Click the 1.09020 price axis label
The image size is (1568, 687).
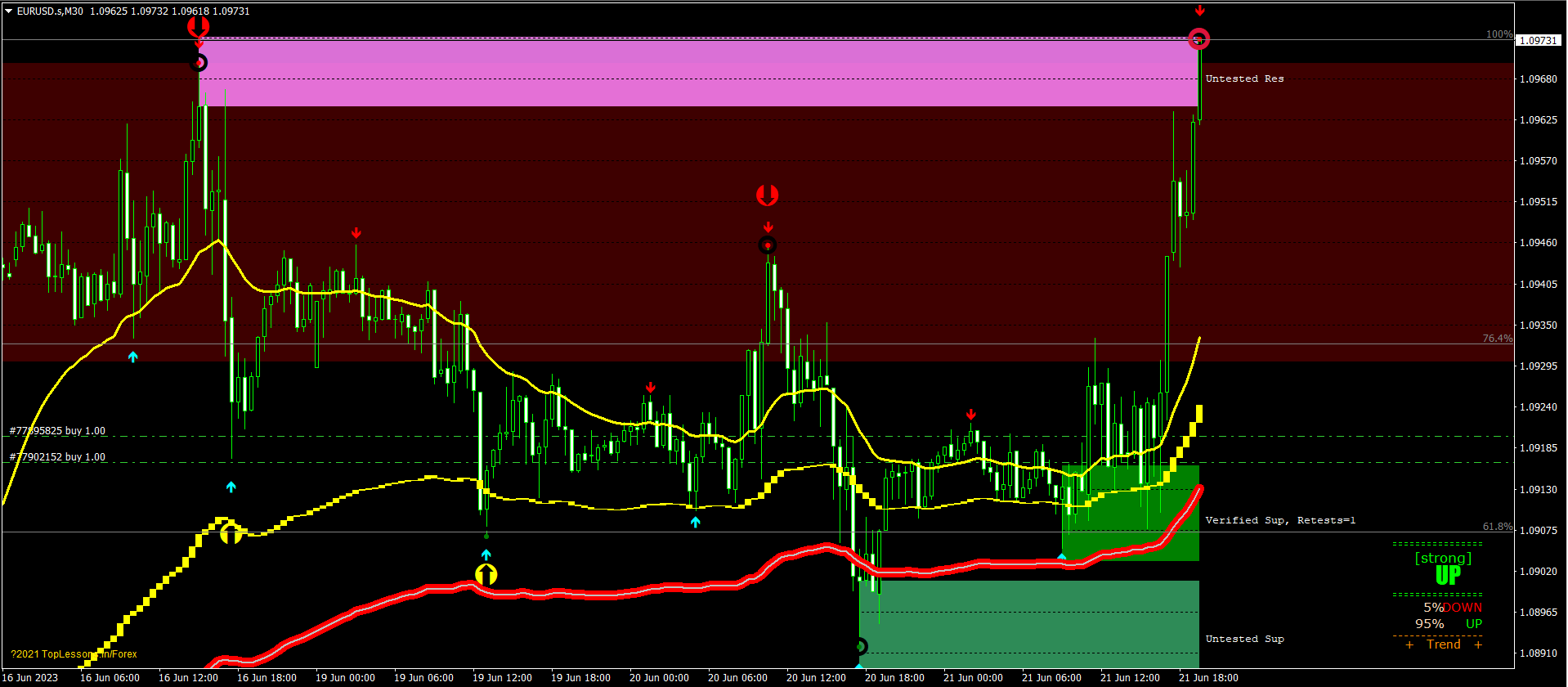point(1539,572)
